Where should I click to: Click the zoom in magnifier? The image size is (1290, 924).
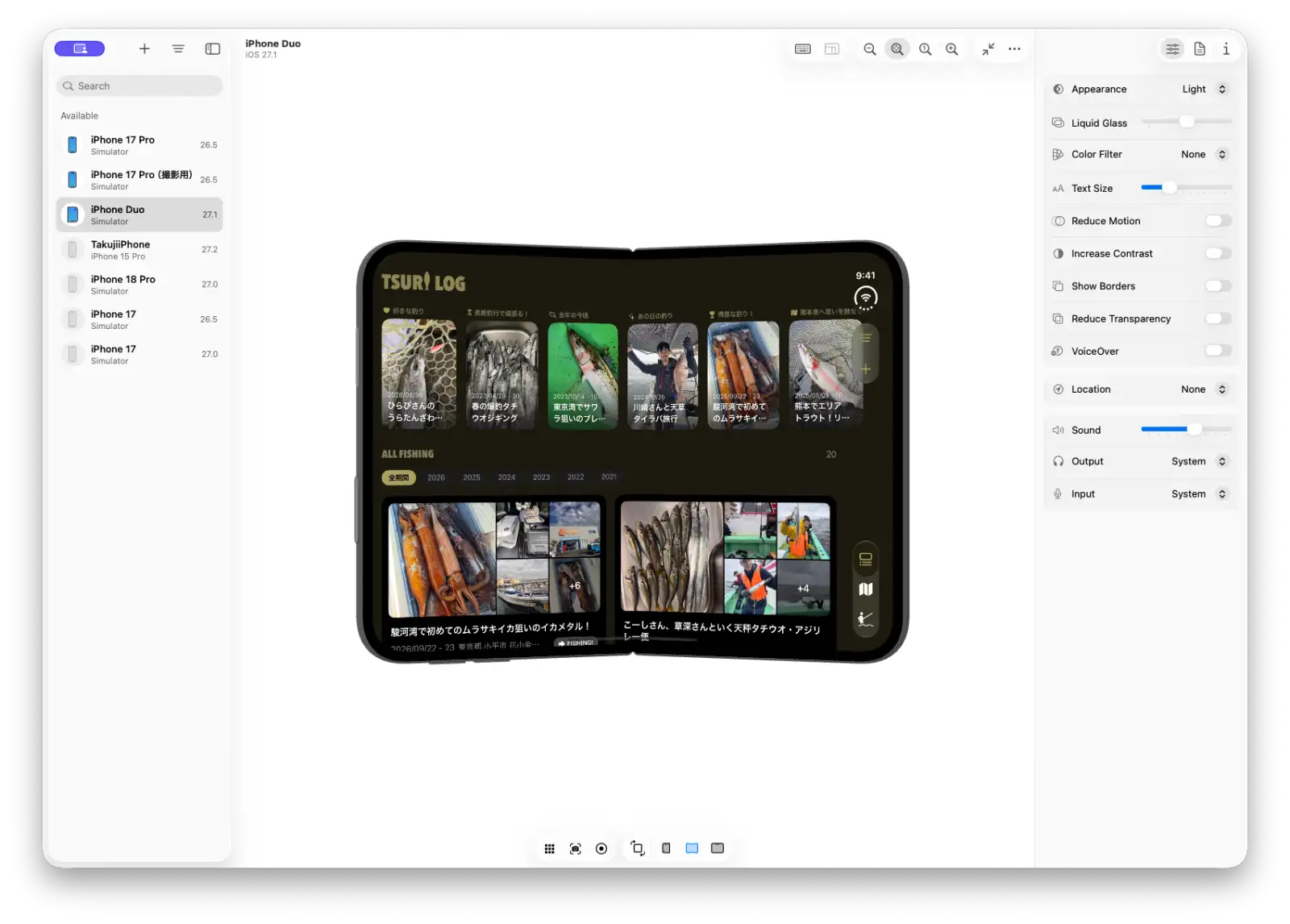coord(952,49)
